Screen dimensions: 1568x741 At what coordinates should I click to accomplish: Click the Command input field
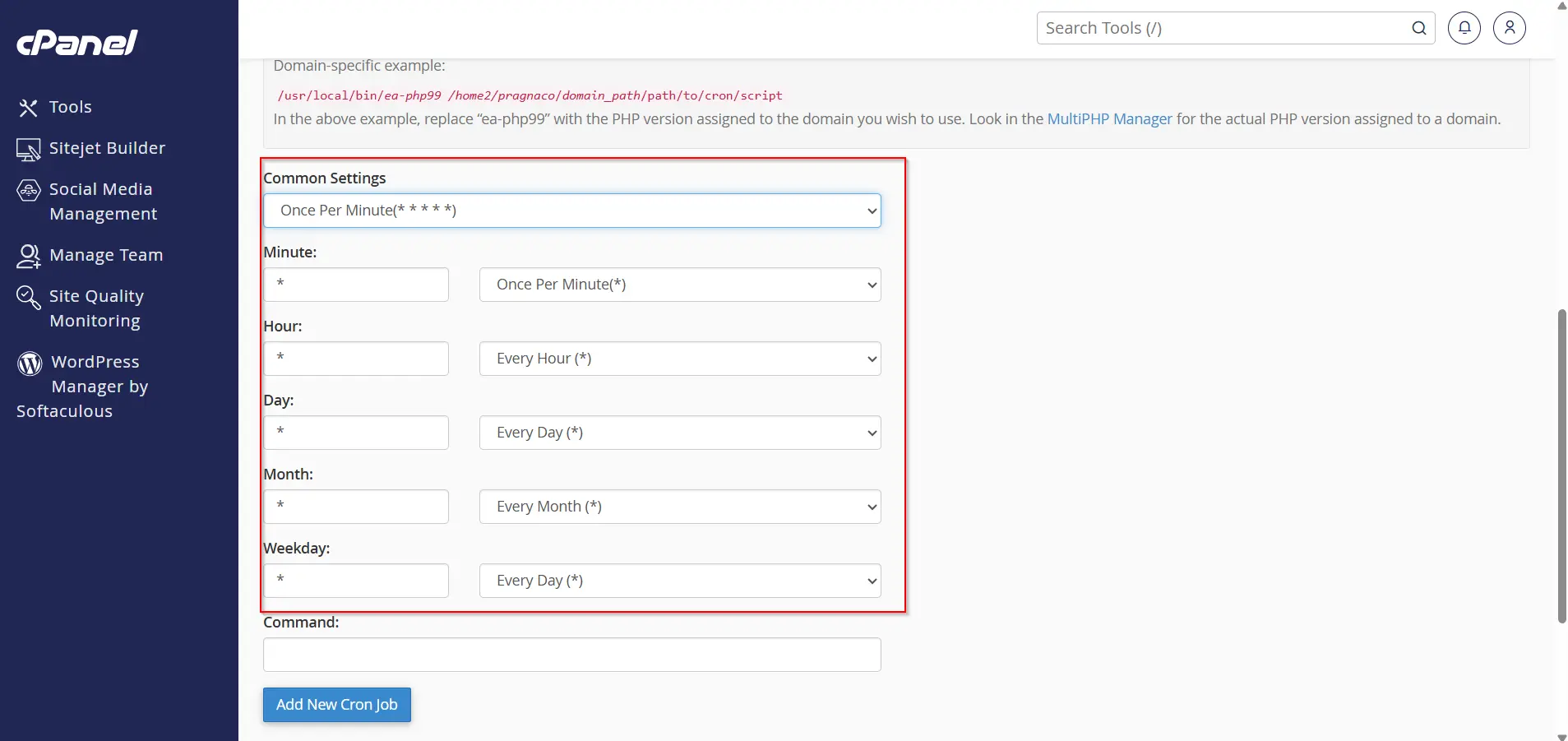[572, 655]
